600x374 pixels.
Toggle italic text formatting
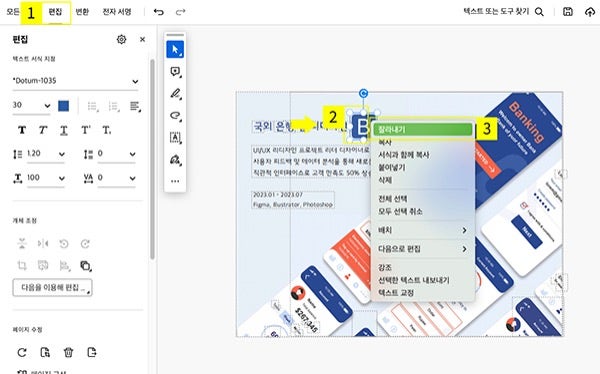tap(43, 130)
